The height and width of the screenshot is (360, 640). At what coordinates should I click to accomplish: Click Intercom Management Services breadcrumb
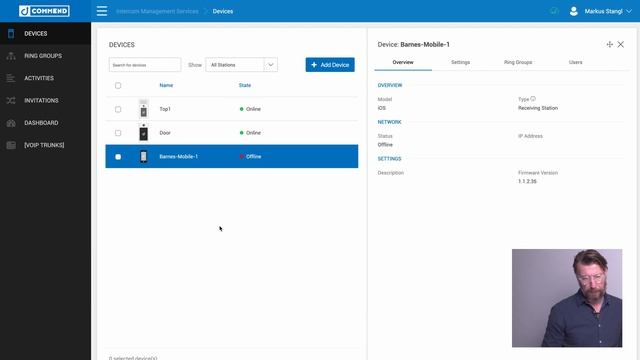pyautogui.click(x=157, y=11)
